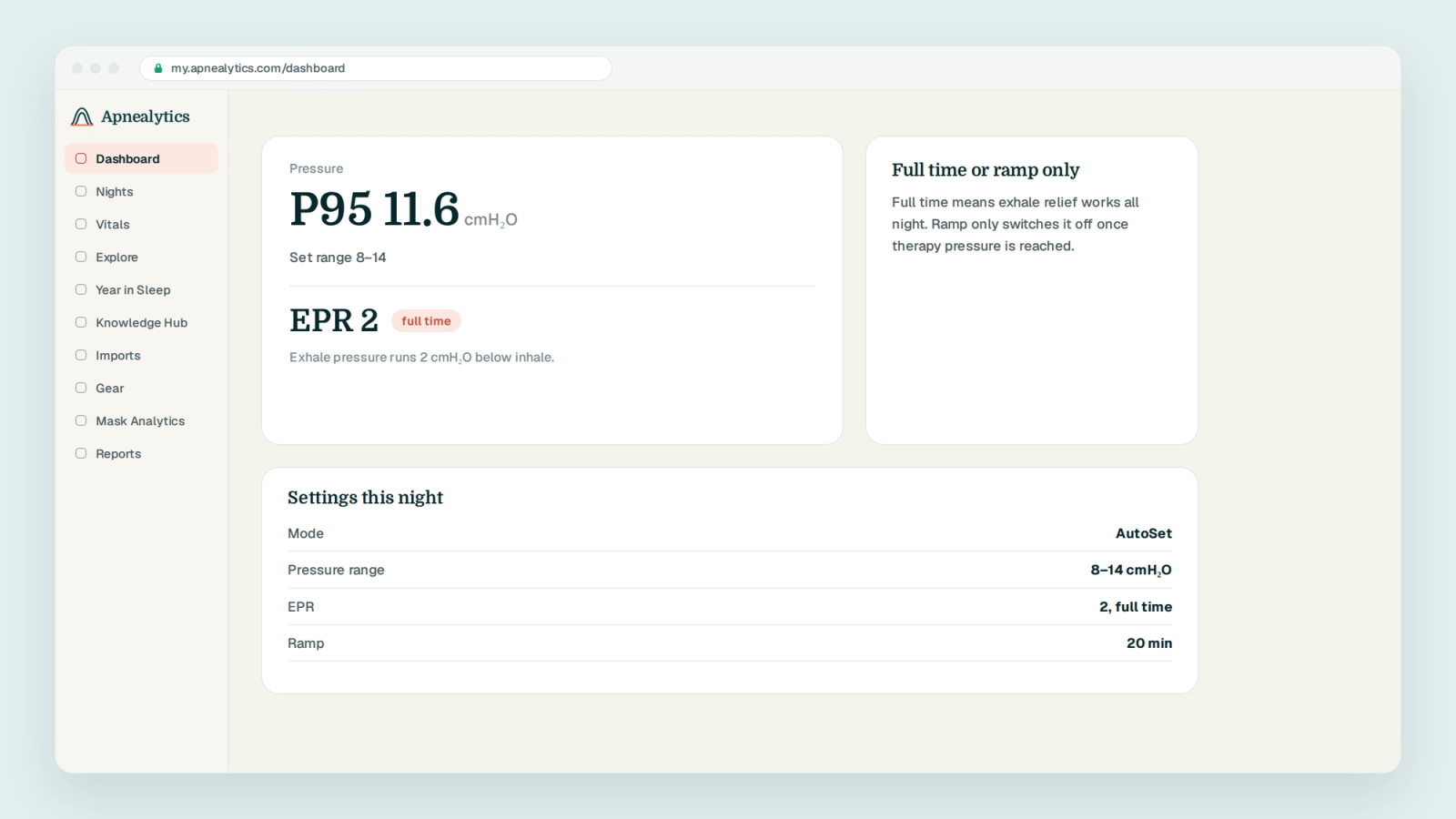Click the 2, full time EPR value
The image size is (1456, 819).
tap(1136, 607)
